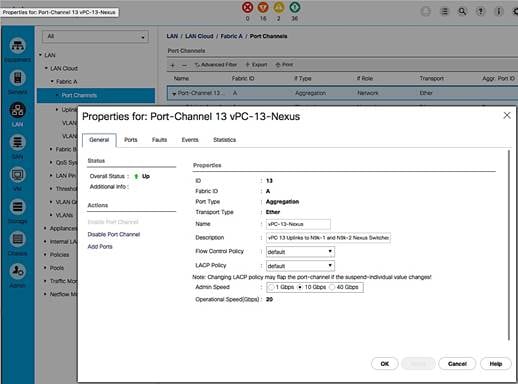This screenshot has width=518, height=384.
Task: Click the info icon in header
Action: pos(499,12)
